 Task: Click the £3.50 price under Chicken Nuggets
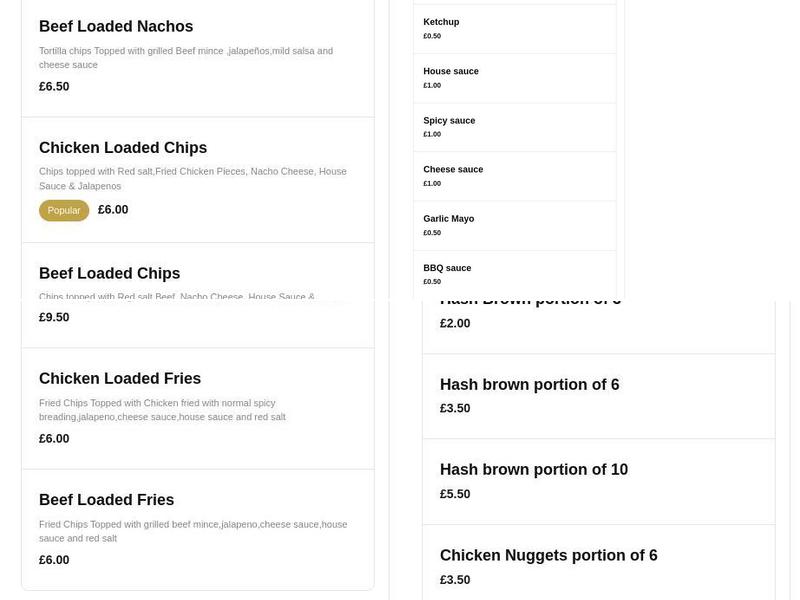pos(455,578)
